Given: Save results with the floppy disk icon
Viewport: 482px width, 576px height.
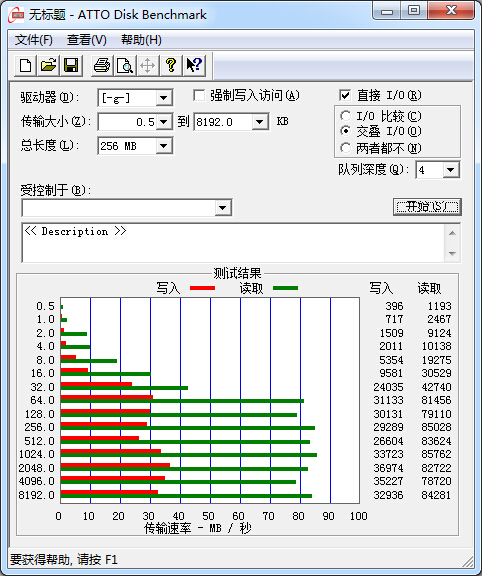Looking at the screenshot, I should point(71,65).
